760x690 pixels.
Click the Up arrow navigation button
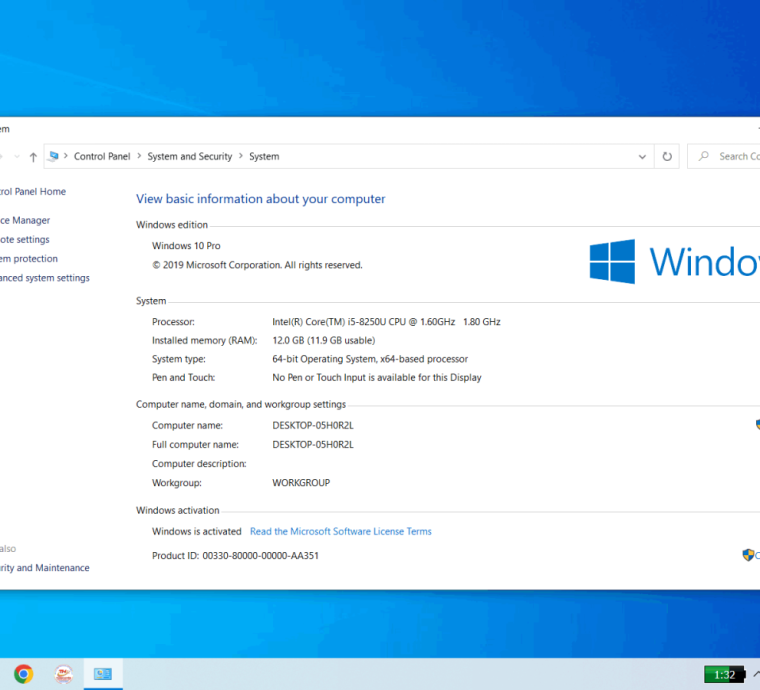(33, 157)
